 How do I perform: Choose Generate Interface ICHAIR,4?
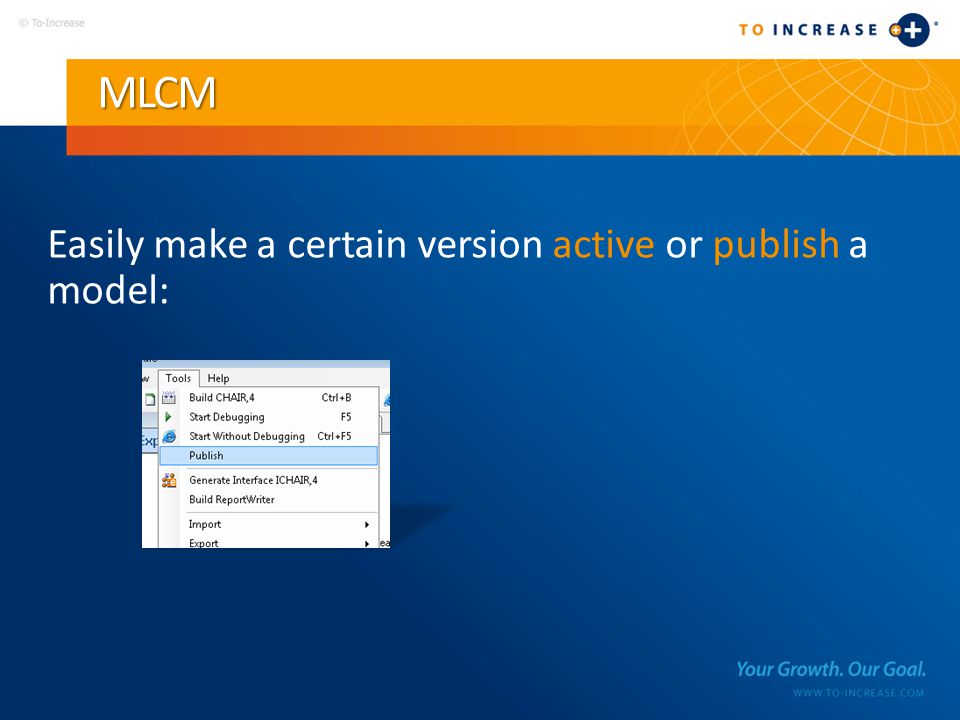tap(269, 480)
